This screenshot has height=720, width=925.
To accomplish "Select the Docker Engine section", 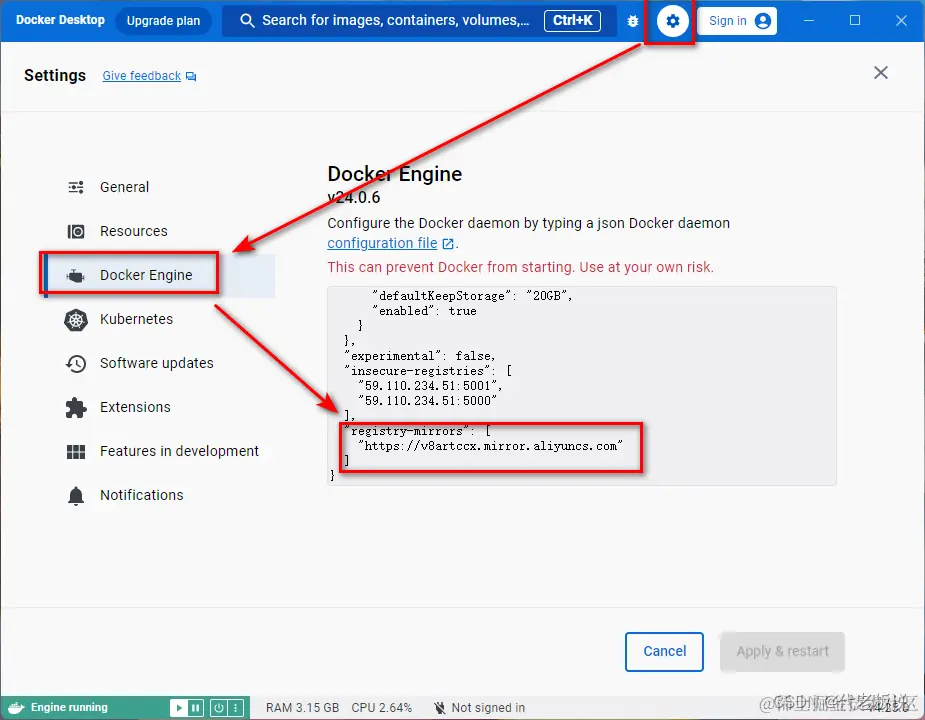I will coord(159,276).
